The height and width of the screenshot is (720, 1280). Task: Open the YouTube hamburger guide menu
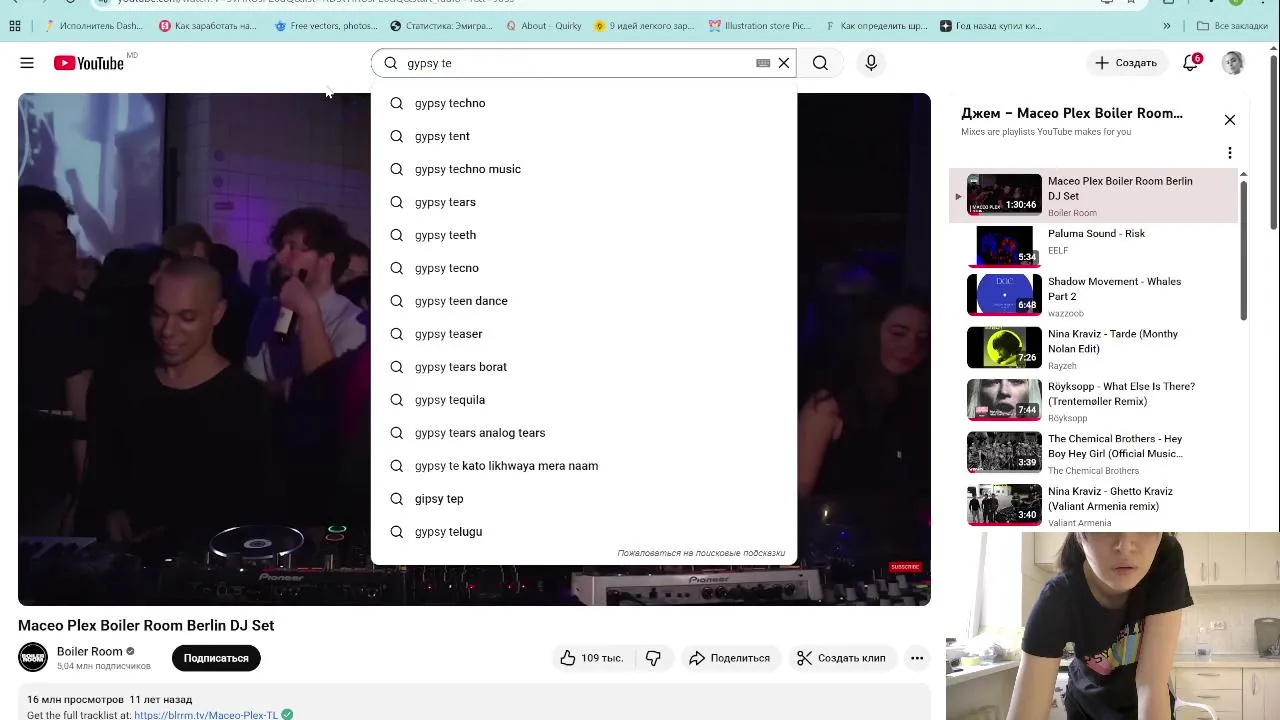click(27, 63)
